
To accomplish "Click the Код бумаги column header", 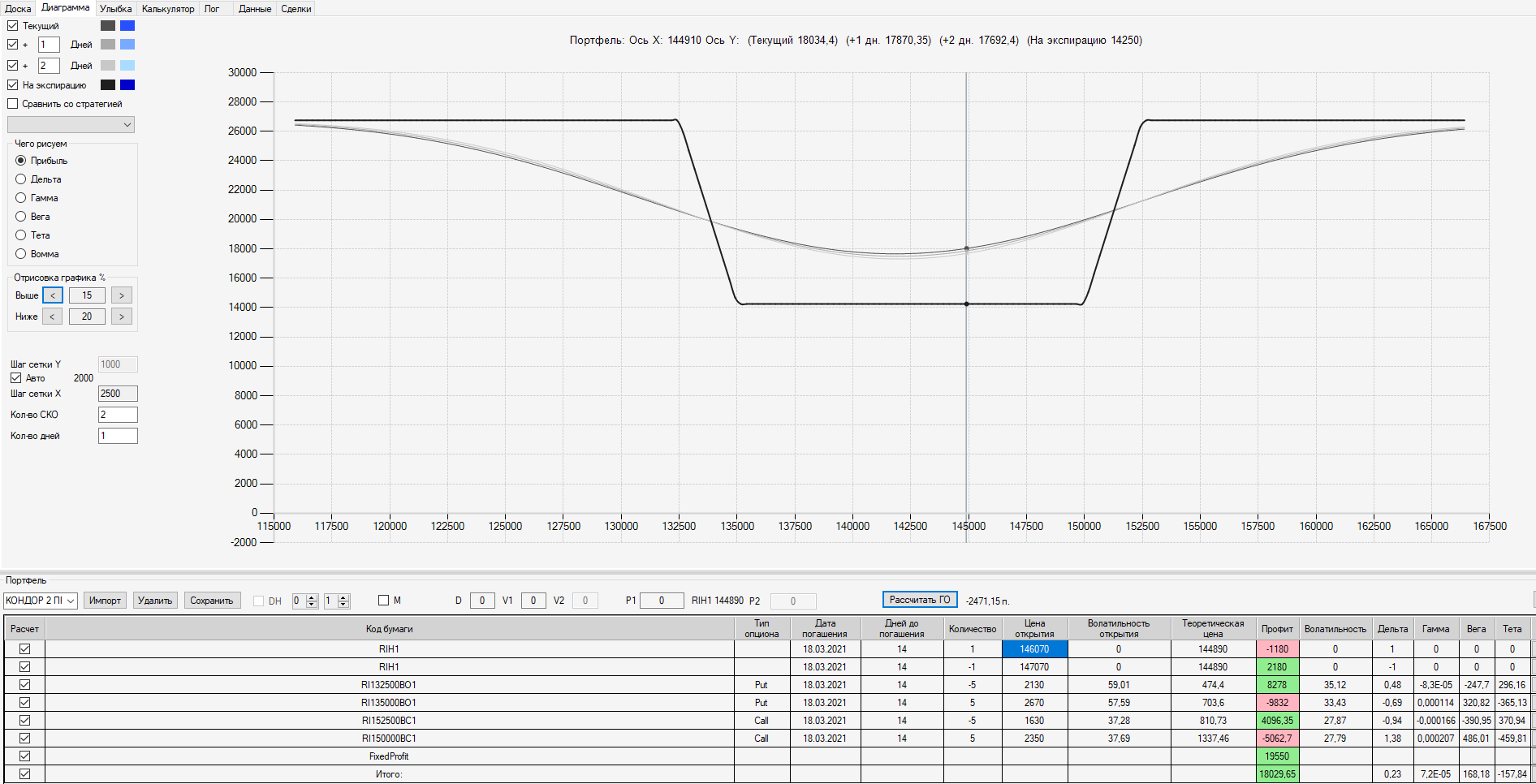I will [390, 629].
